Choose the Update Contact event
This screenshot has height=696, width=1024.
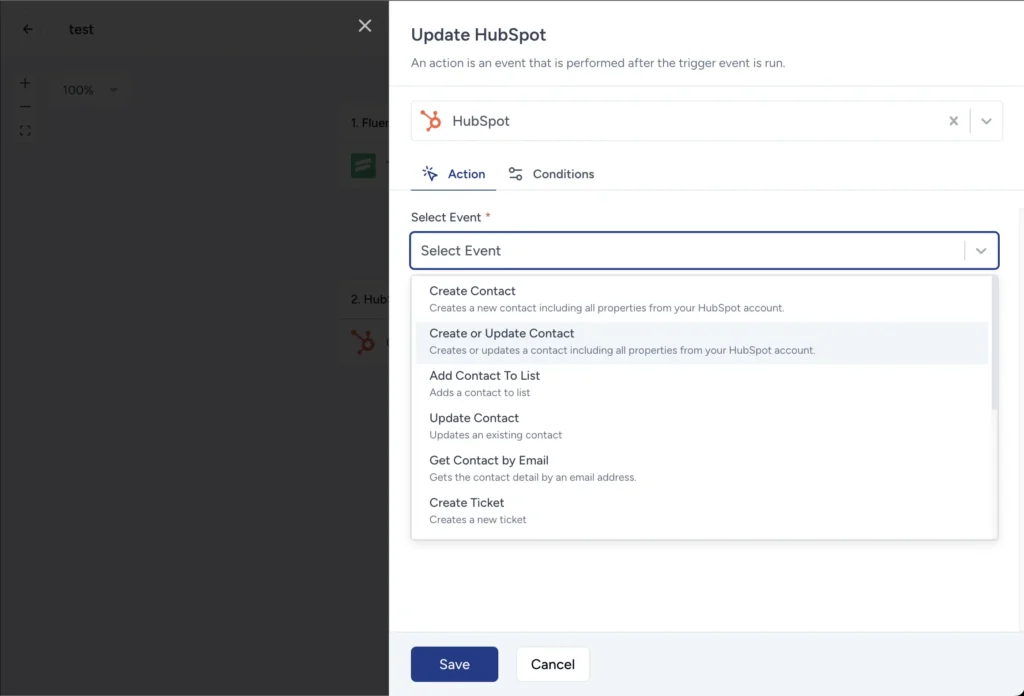701,426
